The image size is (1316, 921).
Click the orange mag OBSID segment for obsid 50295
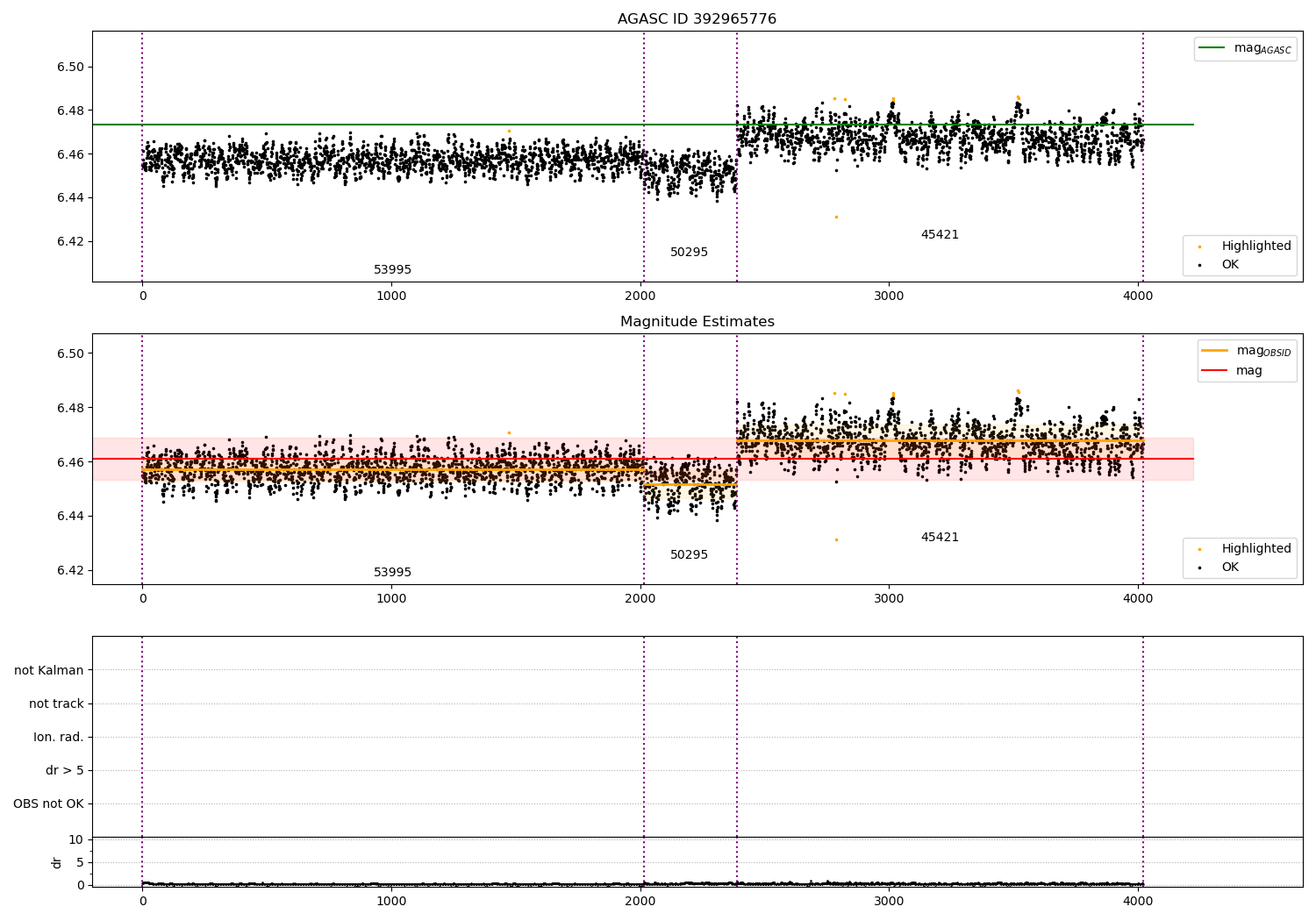pyautogui.click(x=690, y=484)
